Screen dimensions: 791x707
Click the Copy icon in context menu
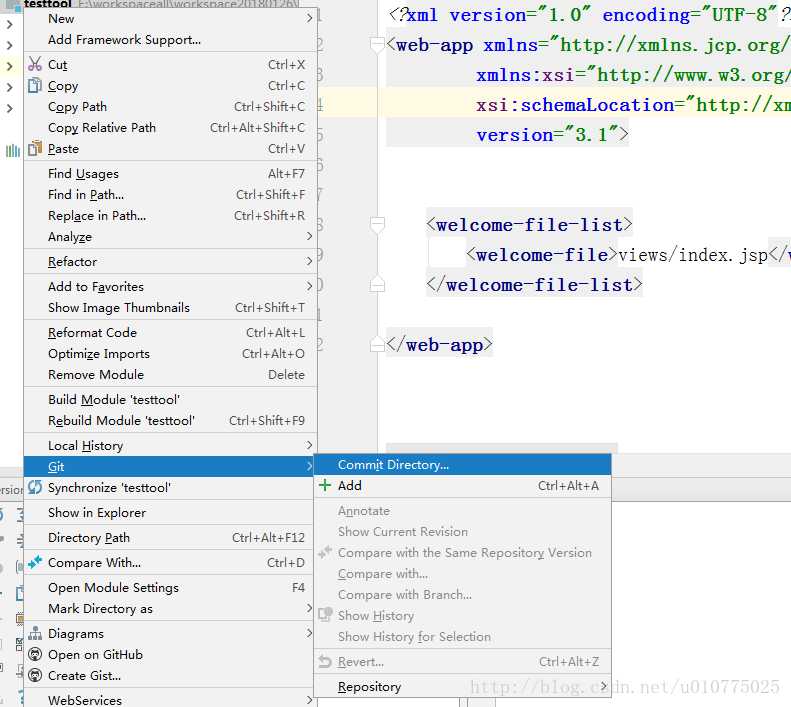click(x=35, y=85)
